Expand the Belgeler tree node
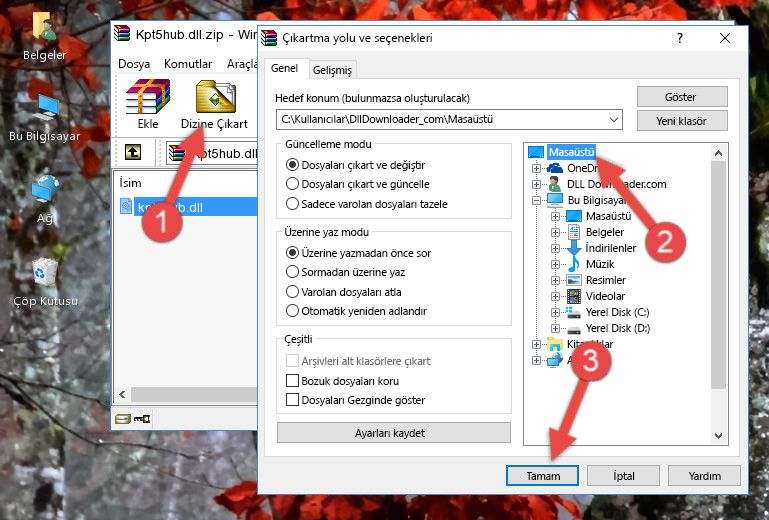769x520 pixels. pos(555,232)
